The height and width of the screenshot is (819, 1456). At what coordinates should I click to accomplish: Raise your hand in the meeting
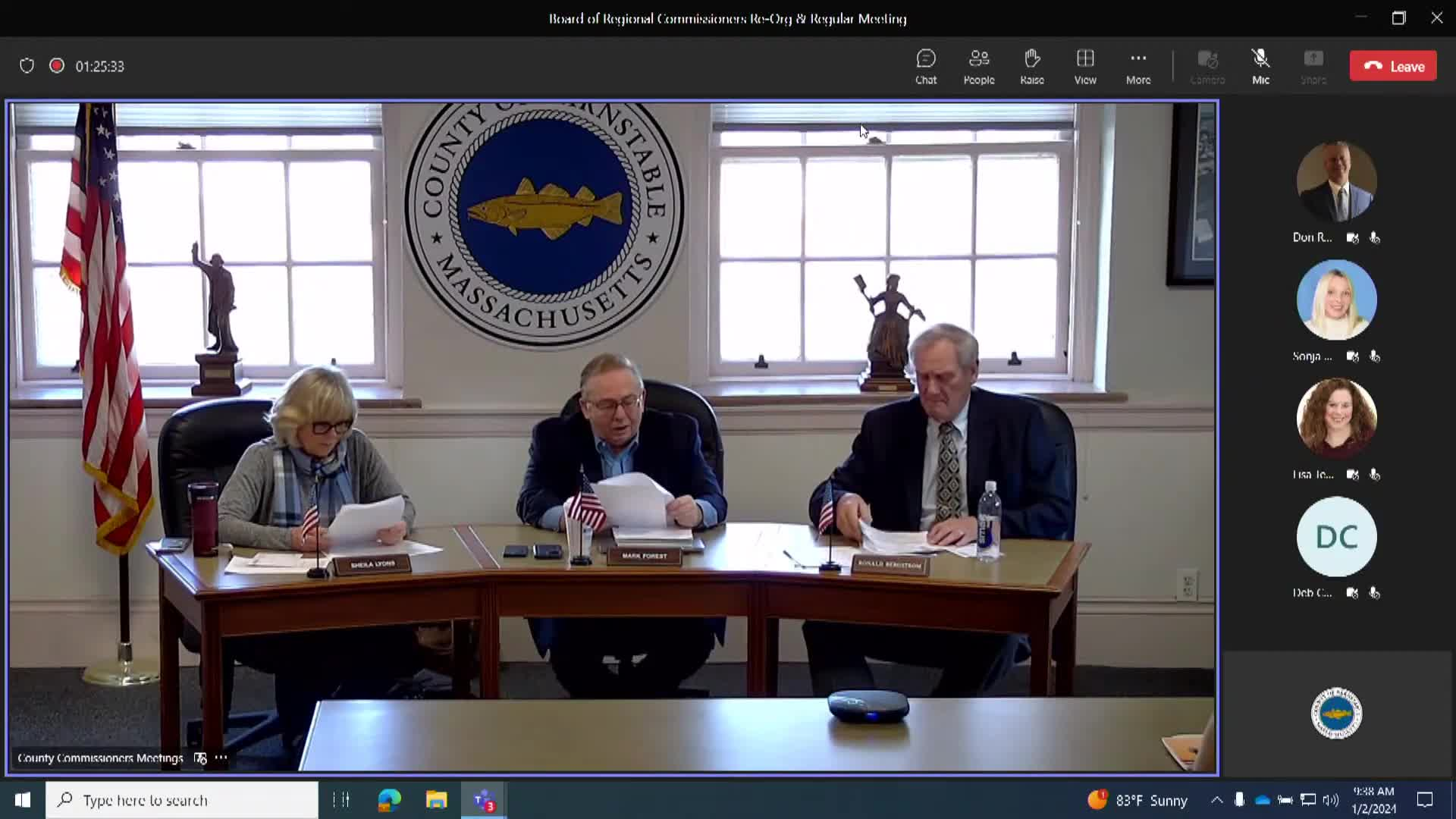pyautogui.click(x=1031, y=66)
